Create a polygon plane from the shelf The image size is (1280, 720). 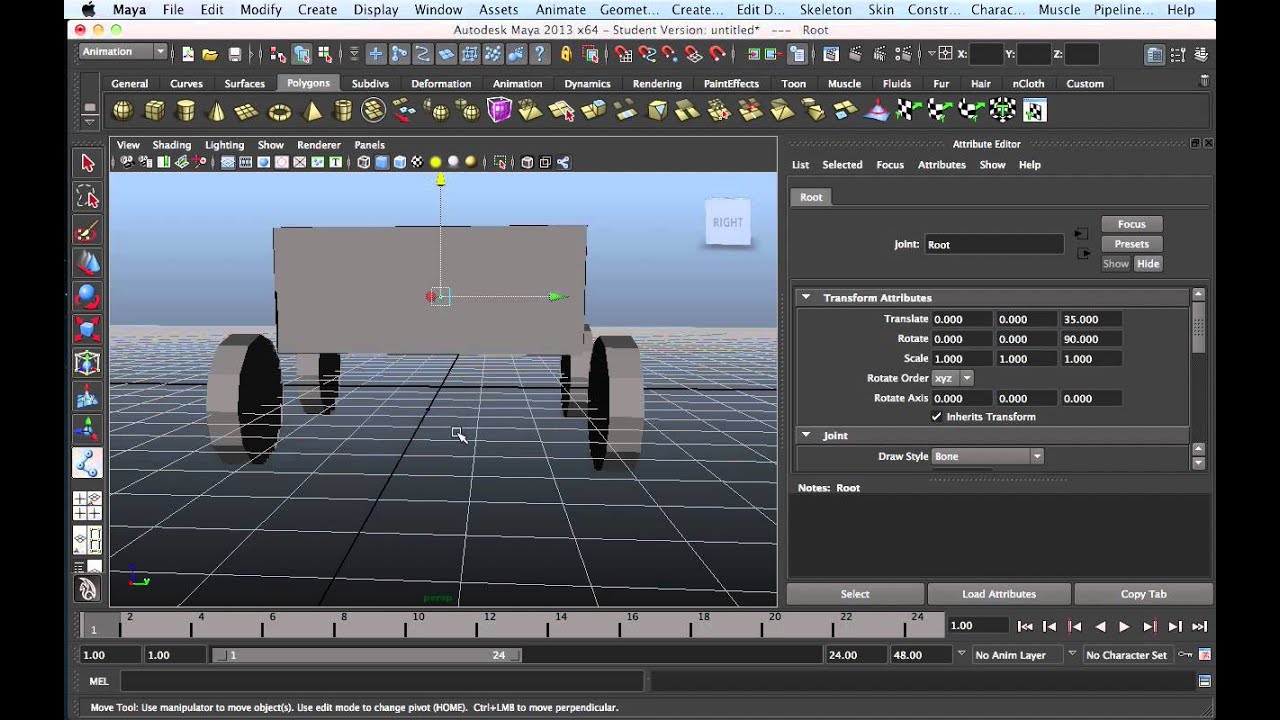point(247,111)
